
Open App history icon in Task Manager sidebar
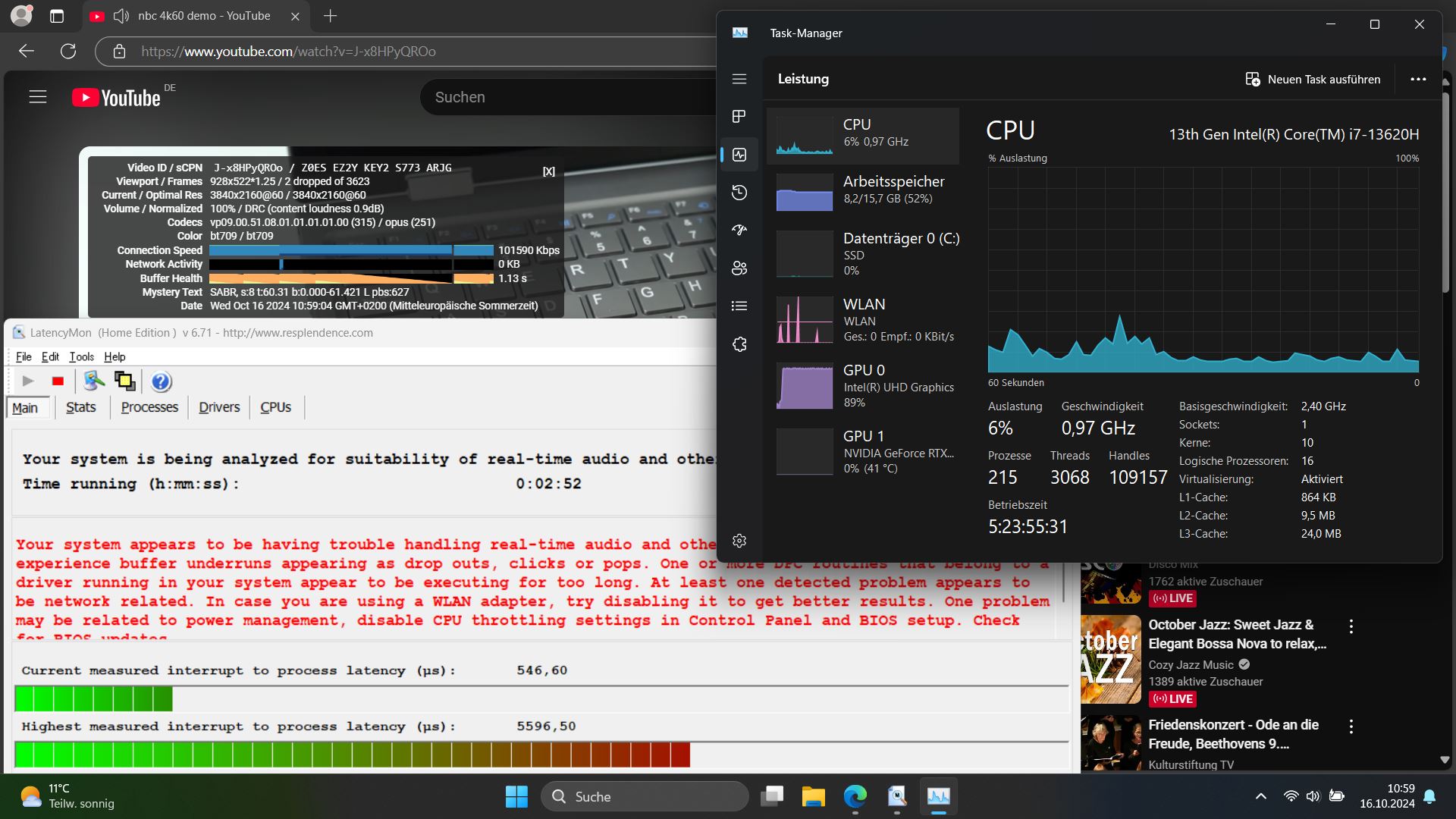[739, 193]
